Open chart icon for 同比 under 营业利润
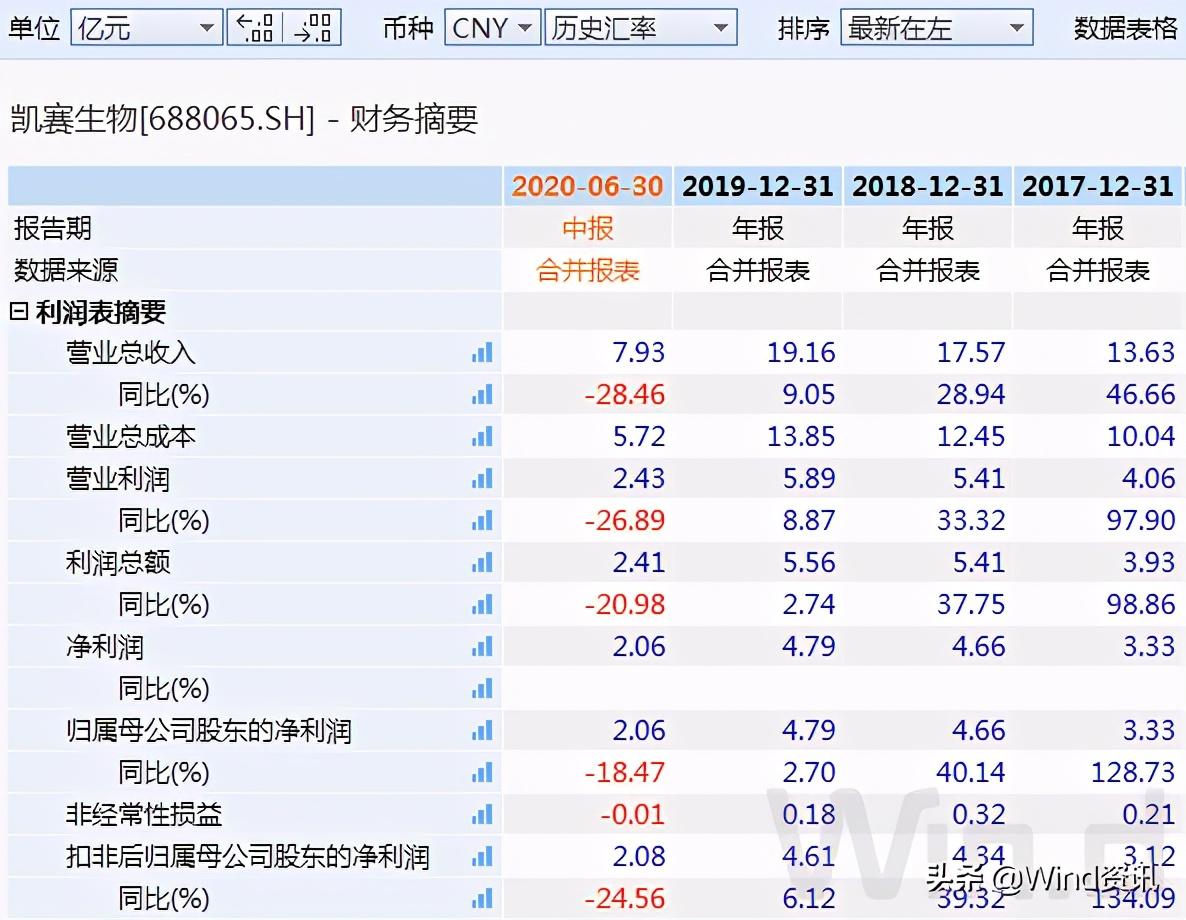The image size is (1186, 920). click(x=482, y=521)
